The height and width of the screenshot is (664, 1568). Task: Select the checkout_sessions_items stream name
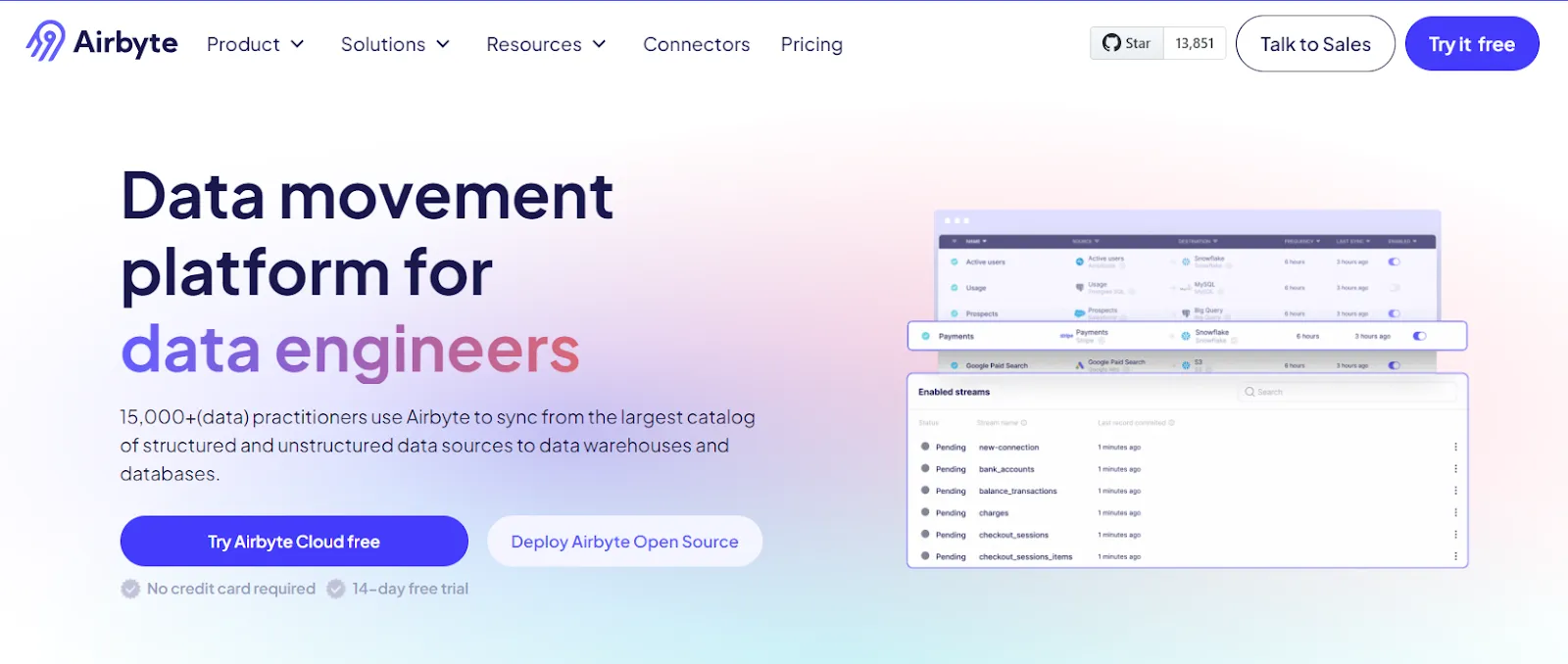pos(1025,556)
